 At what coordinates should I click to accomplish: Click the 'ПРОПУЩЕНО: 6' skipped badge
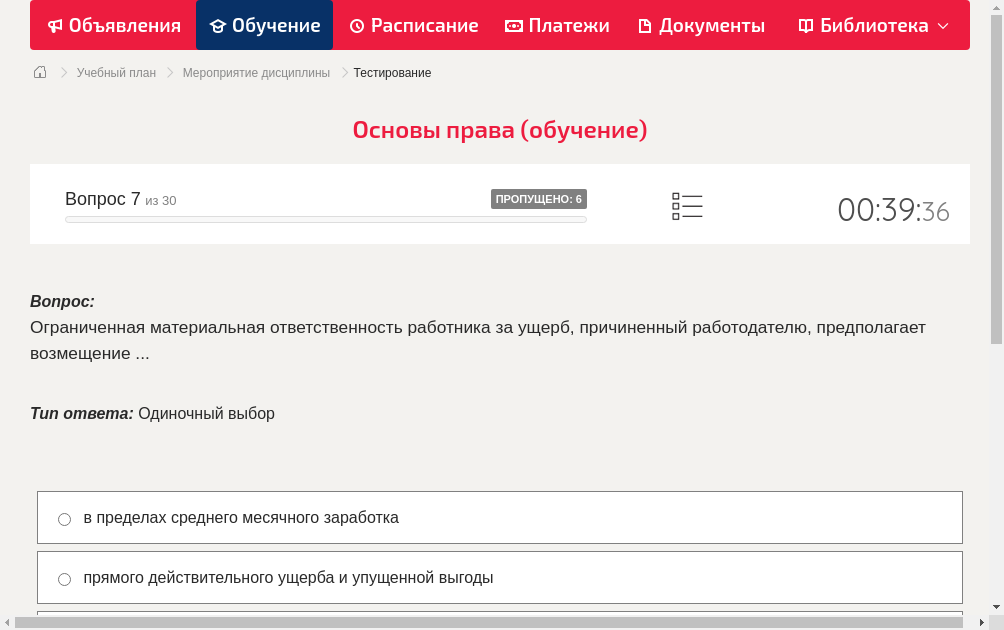click(540, 199)
